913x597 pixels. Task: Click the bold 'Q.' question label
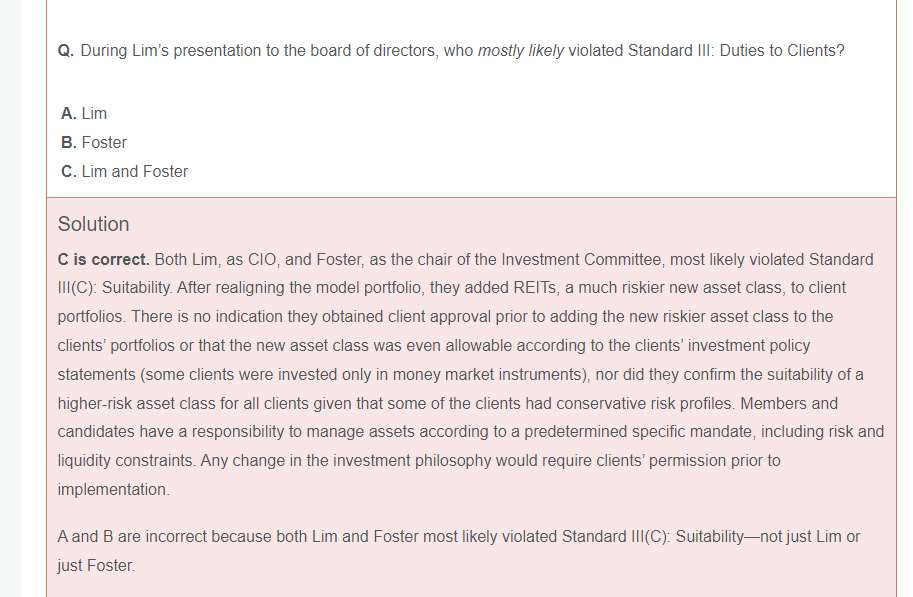coord(66,50)
